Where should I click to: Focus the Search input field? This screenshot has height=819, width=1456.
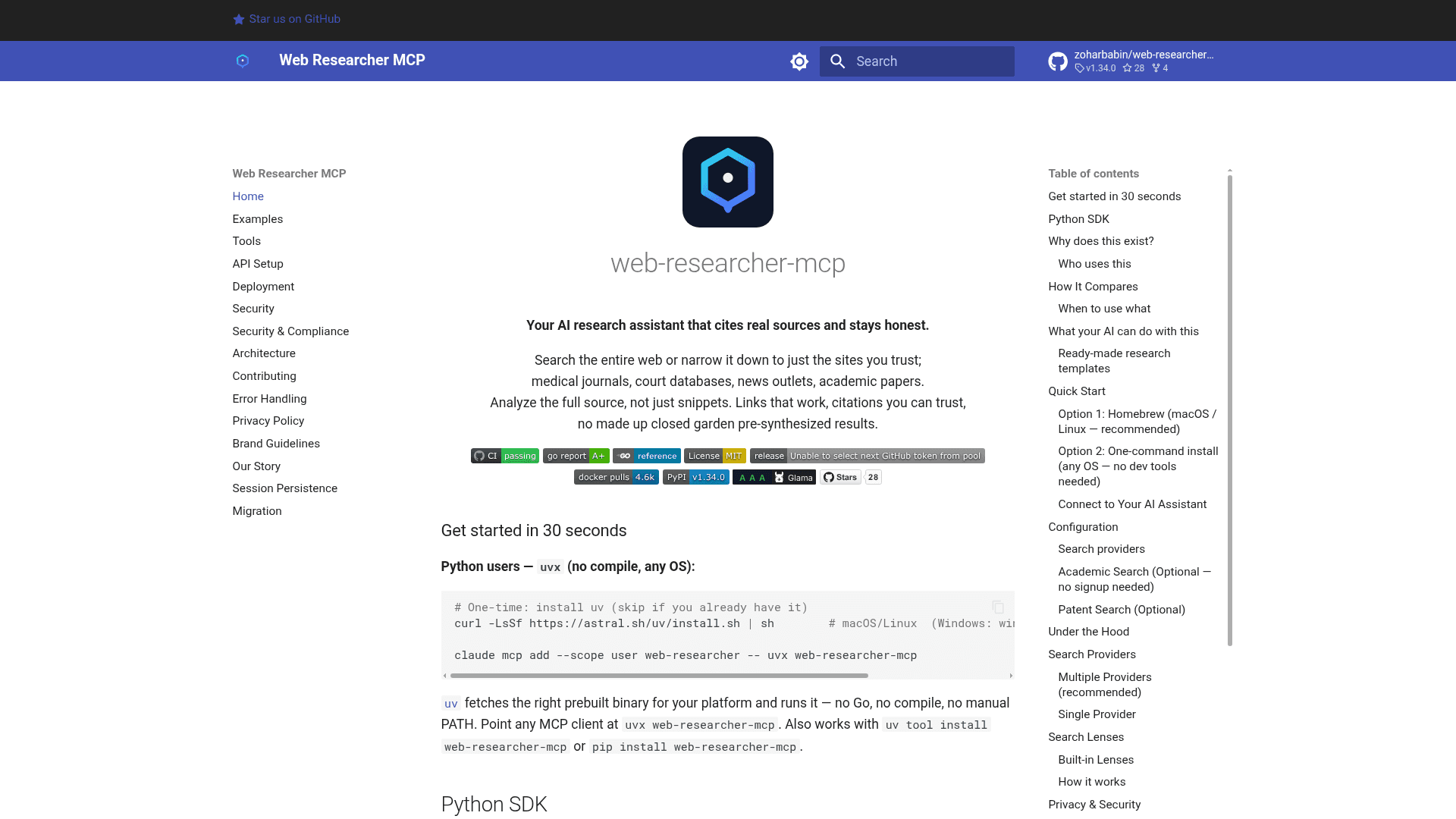(x=917, y=61)
